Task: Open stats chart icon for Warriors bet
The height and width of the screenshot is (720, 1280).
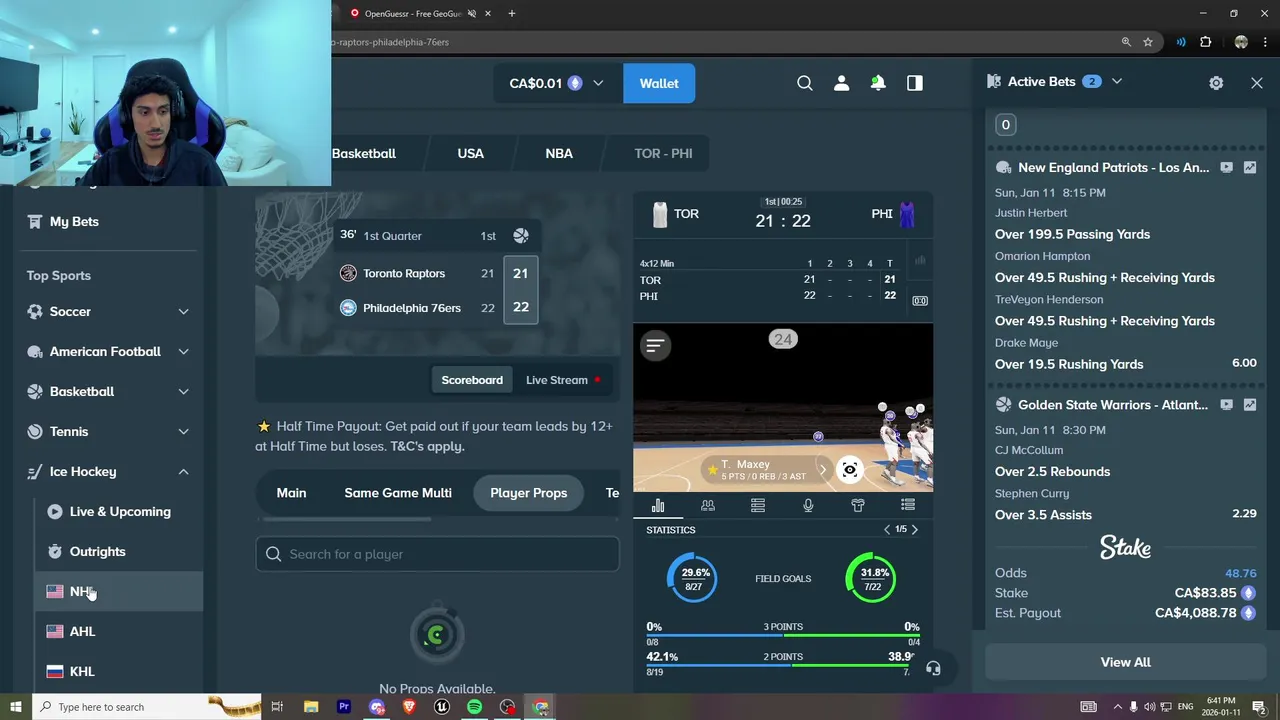Action: [1250, 405]
